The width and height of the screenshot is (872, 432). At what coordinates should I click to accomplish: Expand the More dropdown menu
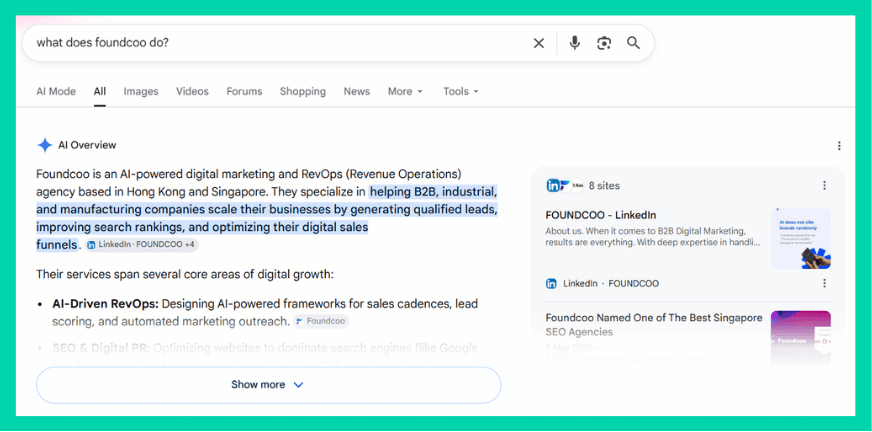coord(405,91)
